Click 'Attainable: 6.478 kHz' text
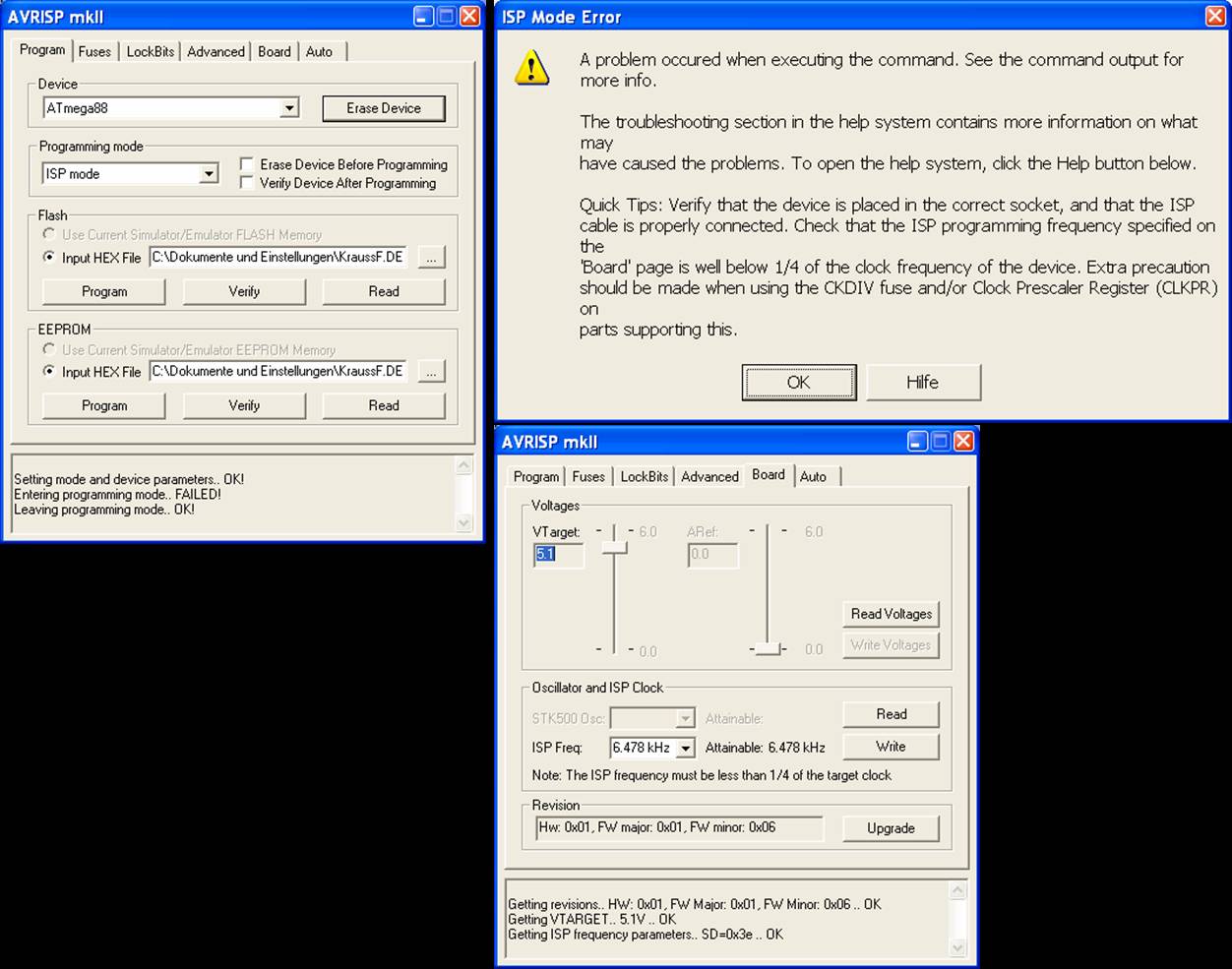This screenshot has width=1232, height=969. coord(765,748)
